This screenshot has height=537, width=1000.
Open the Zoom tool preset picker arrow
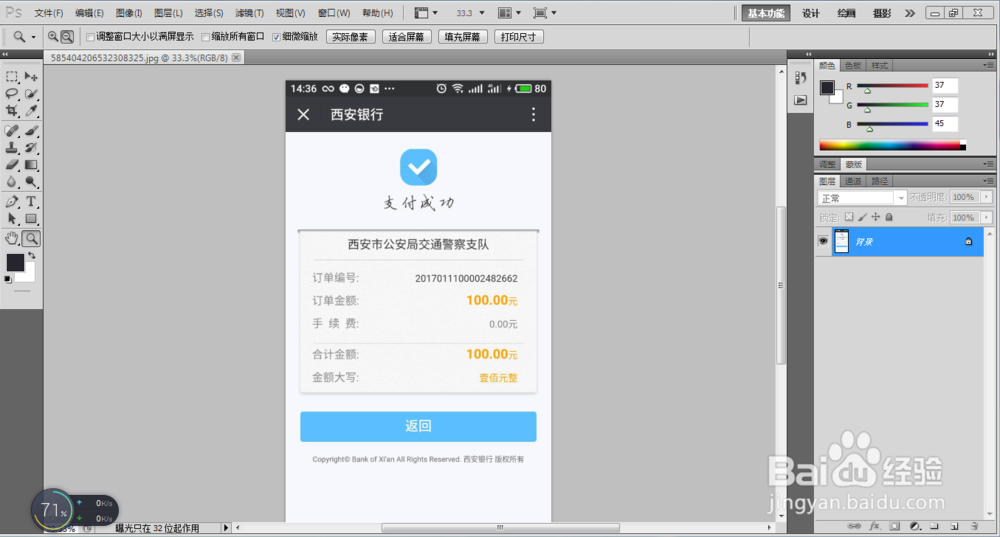click(34, 37)
